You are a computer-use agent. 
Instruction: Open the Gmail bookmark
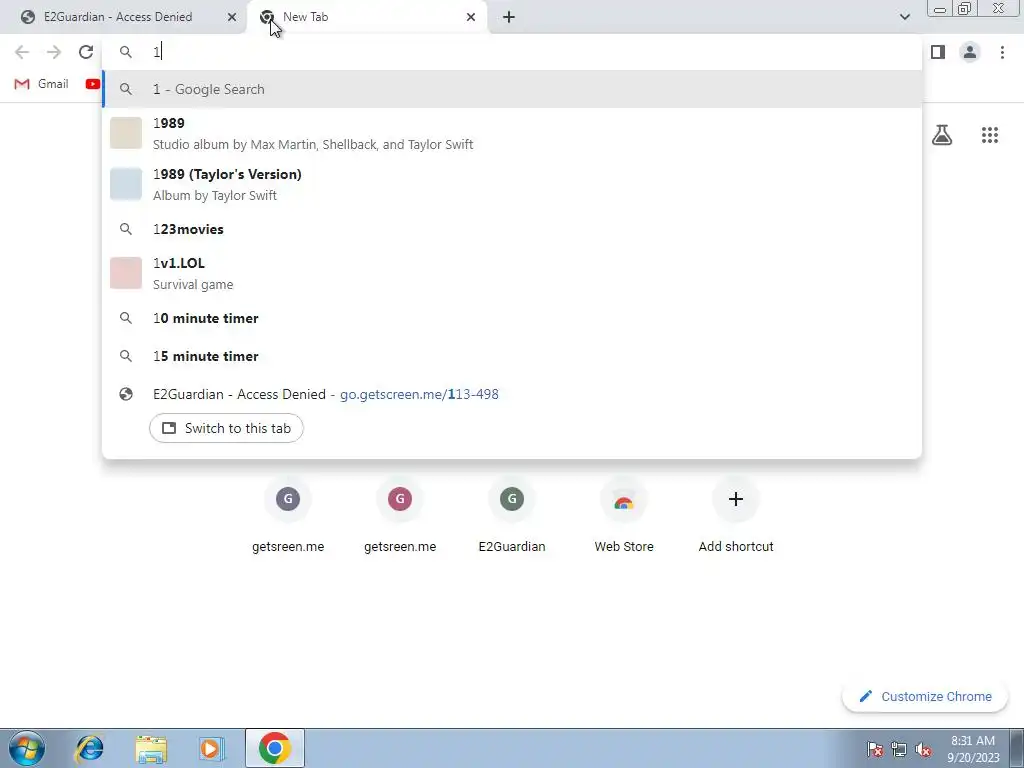pos(41,84)
